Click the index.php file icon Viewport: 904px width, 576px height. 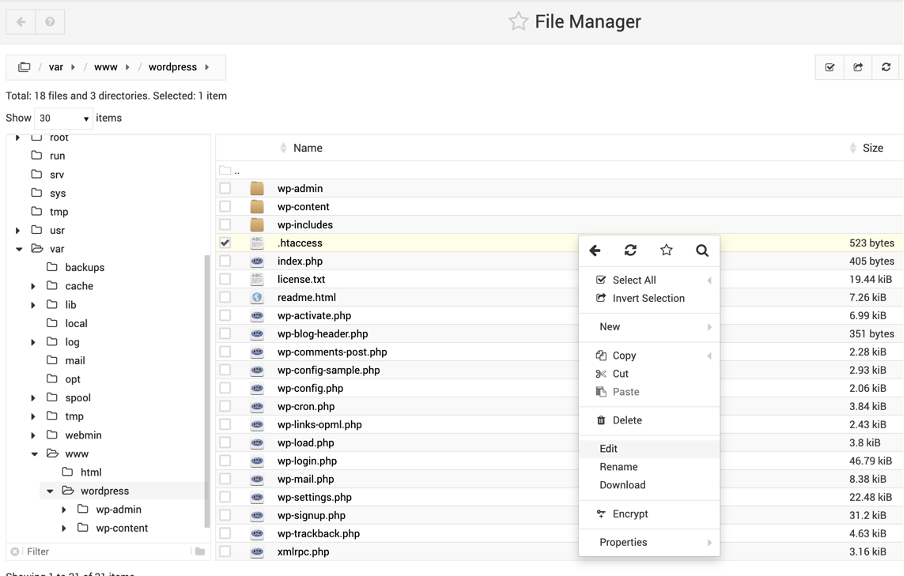(257, 261)
